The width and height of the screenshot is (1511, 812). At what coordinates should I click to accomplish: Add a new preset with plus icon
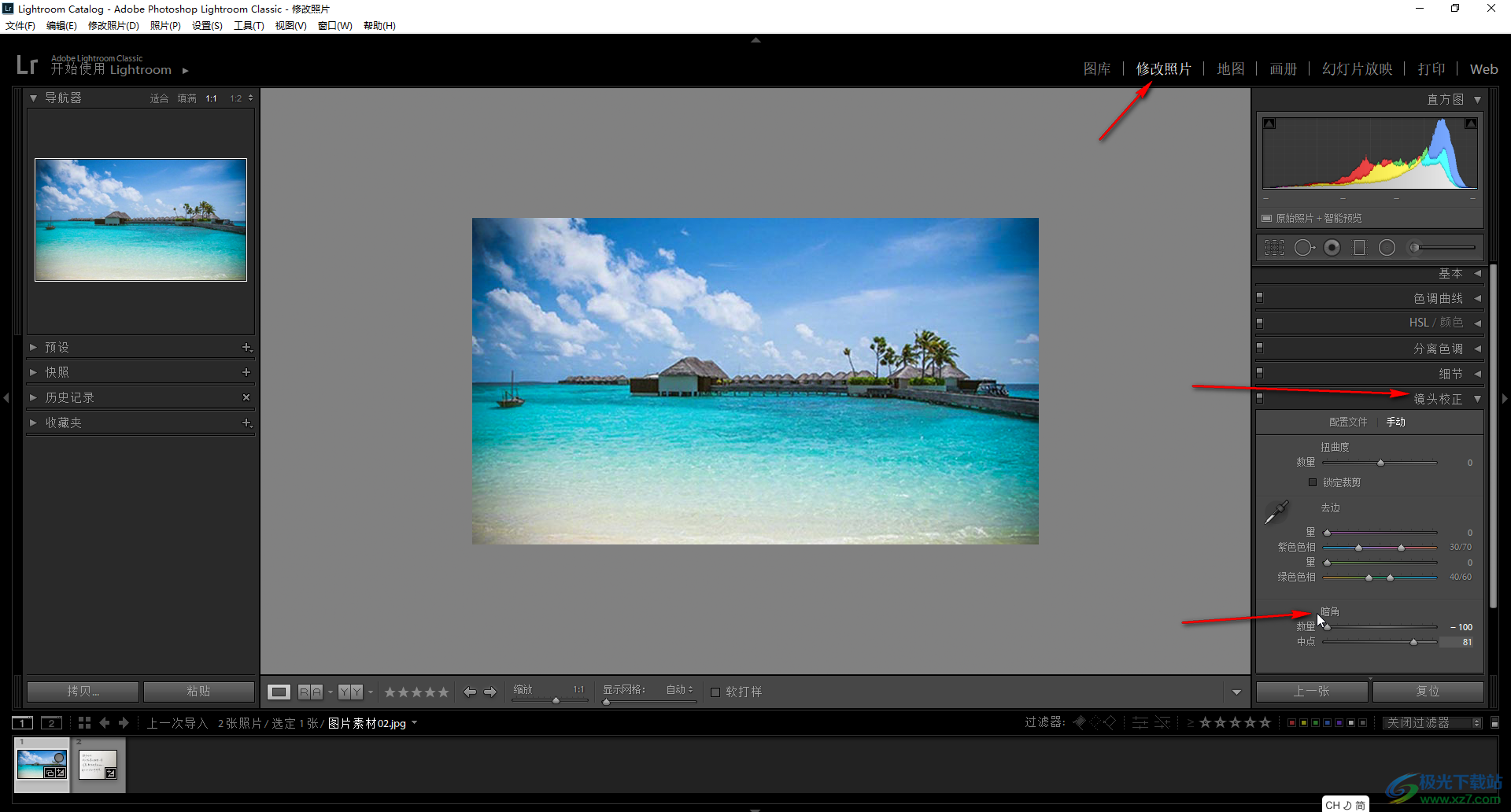point(246,347)
